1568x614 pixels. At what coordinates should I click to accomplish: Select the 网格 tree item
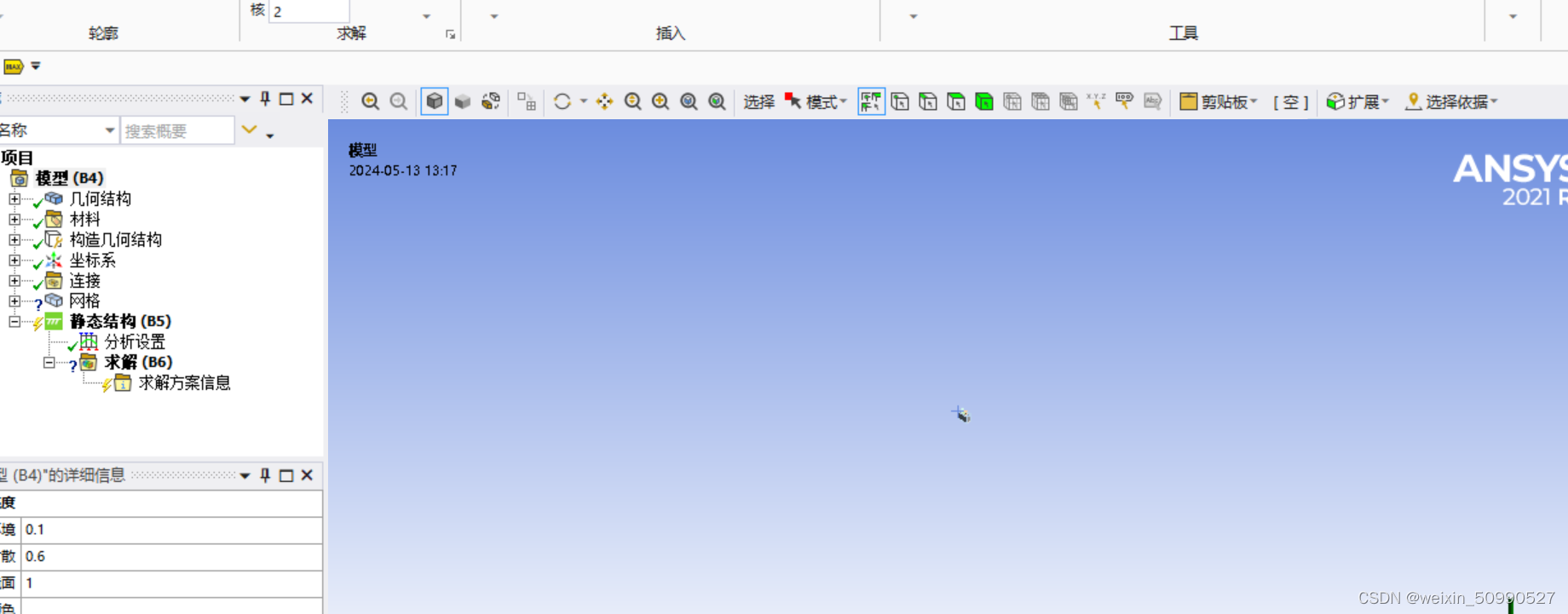tap(84, 301)
